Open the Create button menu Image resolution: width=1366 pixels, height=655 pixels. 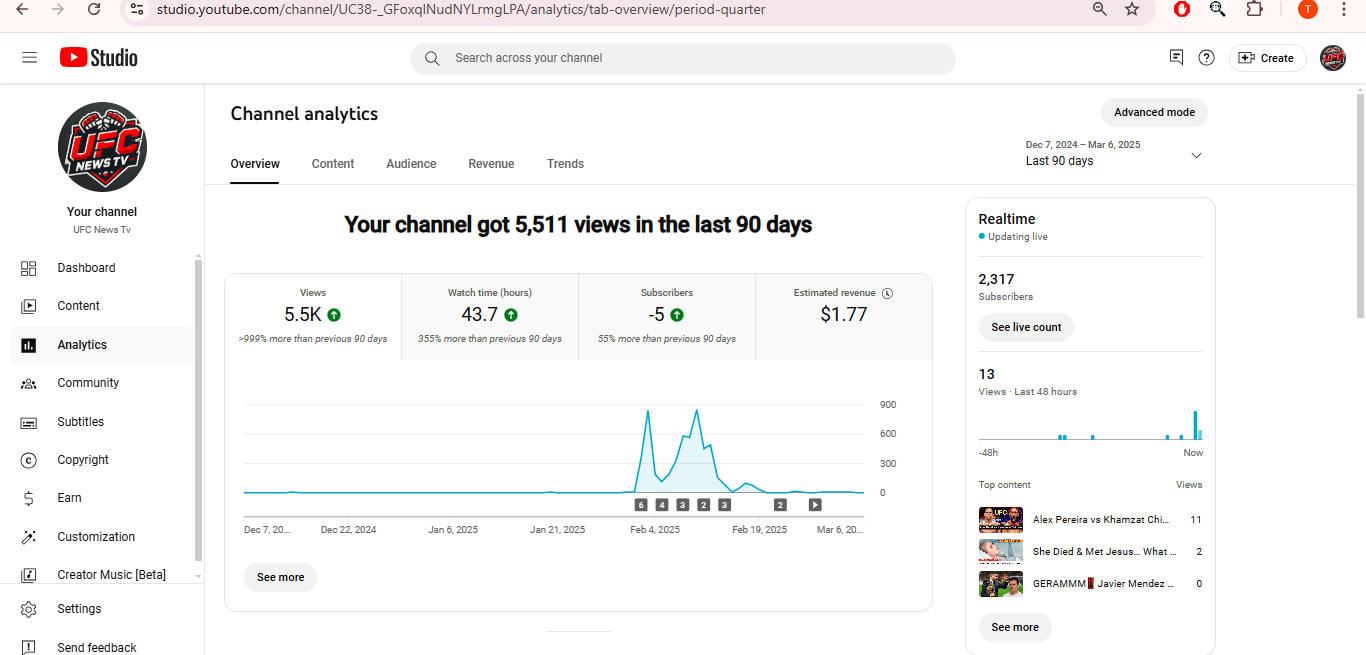click(1267, 58)
